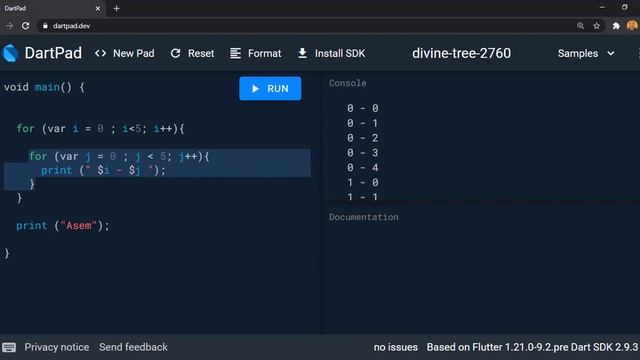Screen dimensions: 640x360
Task: Click the browser reload icon
Action: pos(25,26)
